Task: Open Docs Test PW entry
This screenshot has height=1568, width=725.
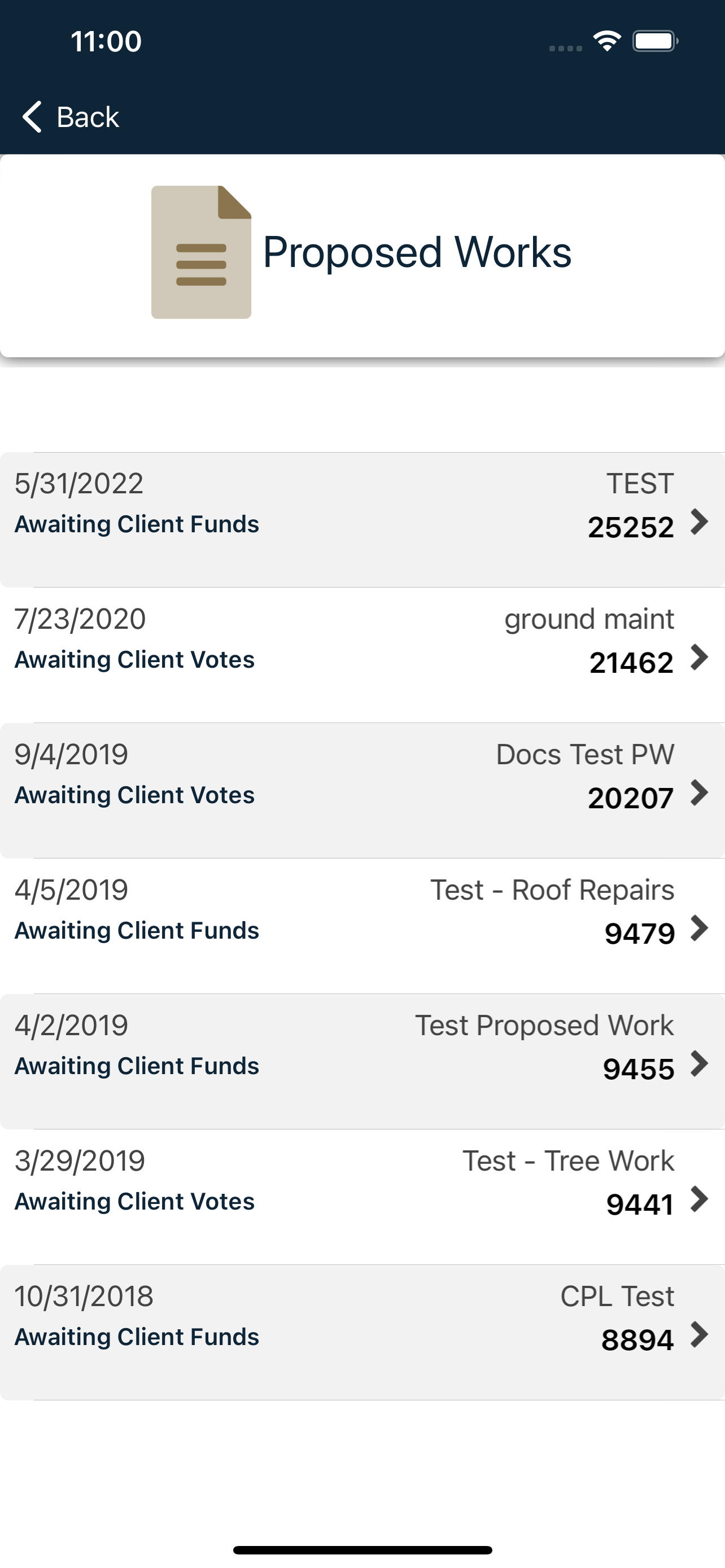Action: (x=362, y=790)
